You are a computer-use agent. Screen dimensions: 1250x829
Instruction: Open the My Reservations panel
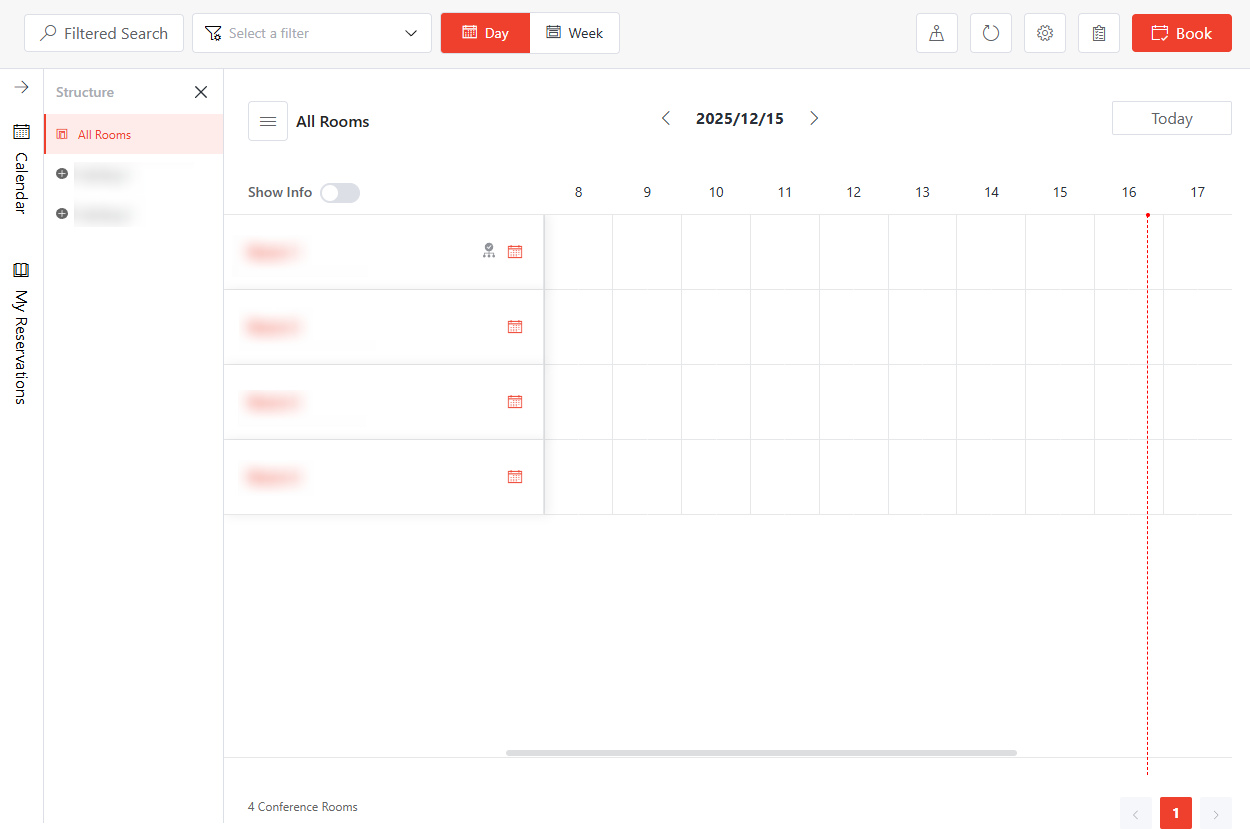tap(22, 330)
